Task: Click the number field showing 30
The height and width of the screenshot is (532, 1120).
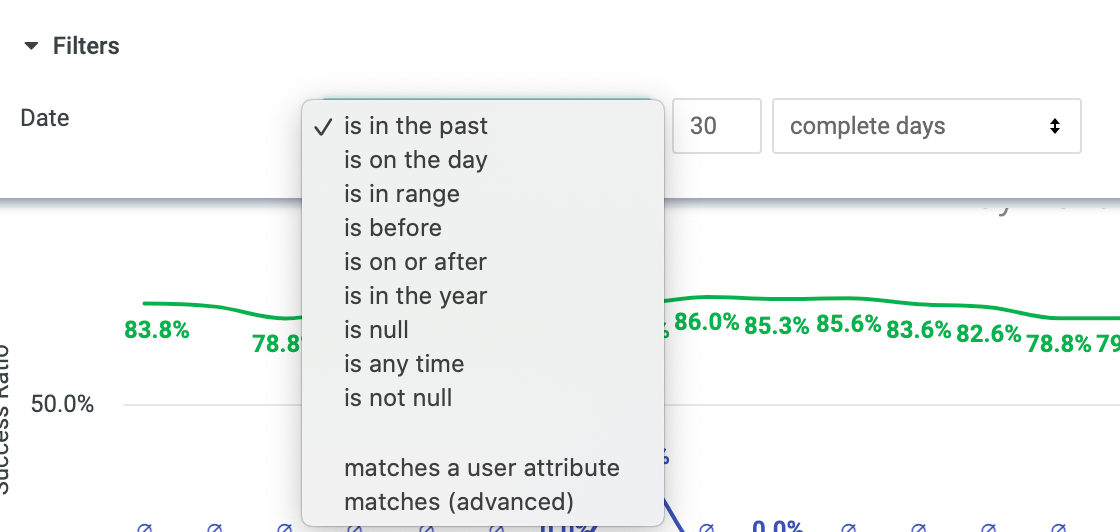Action: (716, 126)
